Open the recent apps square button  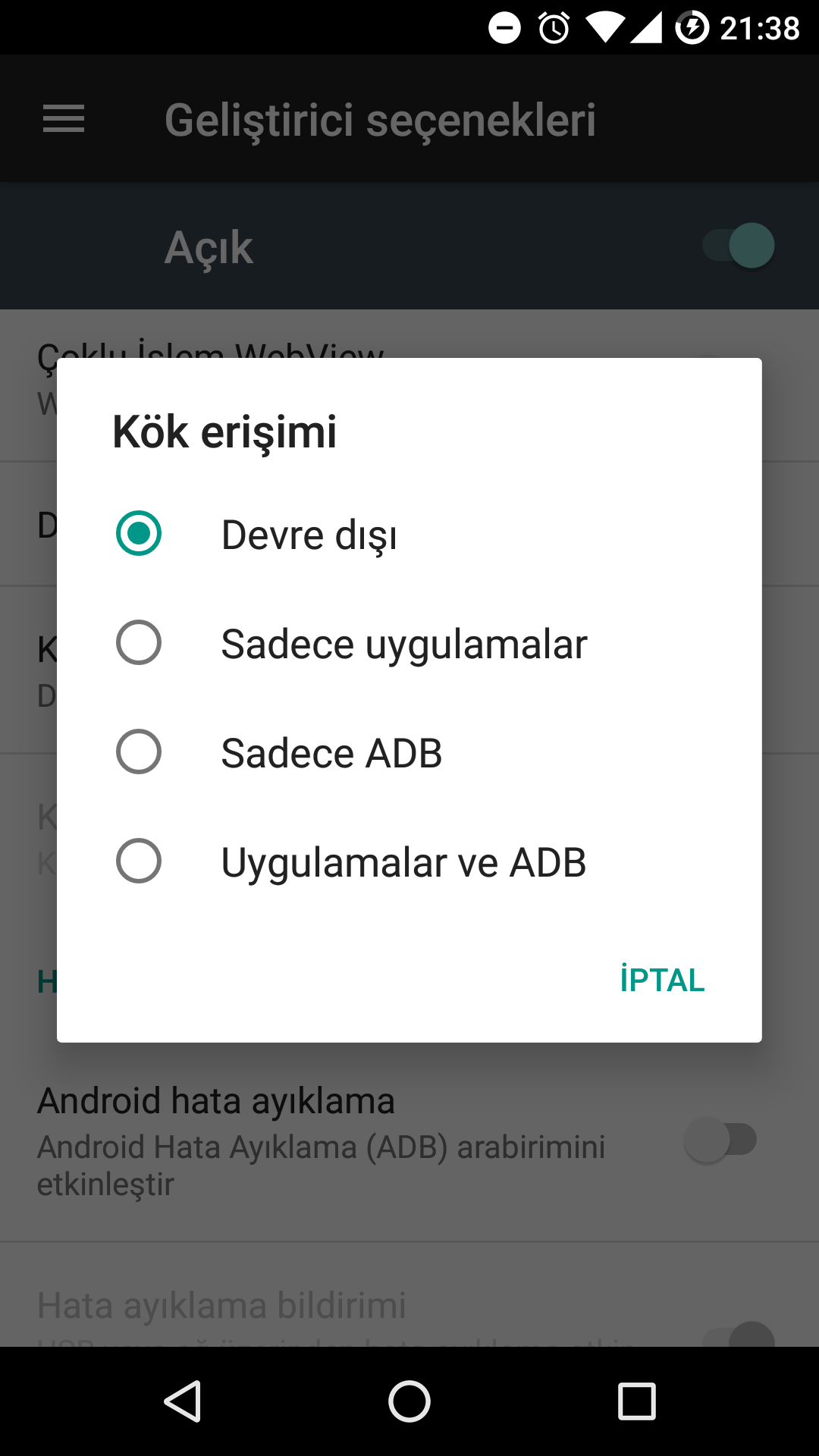637,1401
